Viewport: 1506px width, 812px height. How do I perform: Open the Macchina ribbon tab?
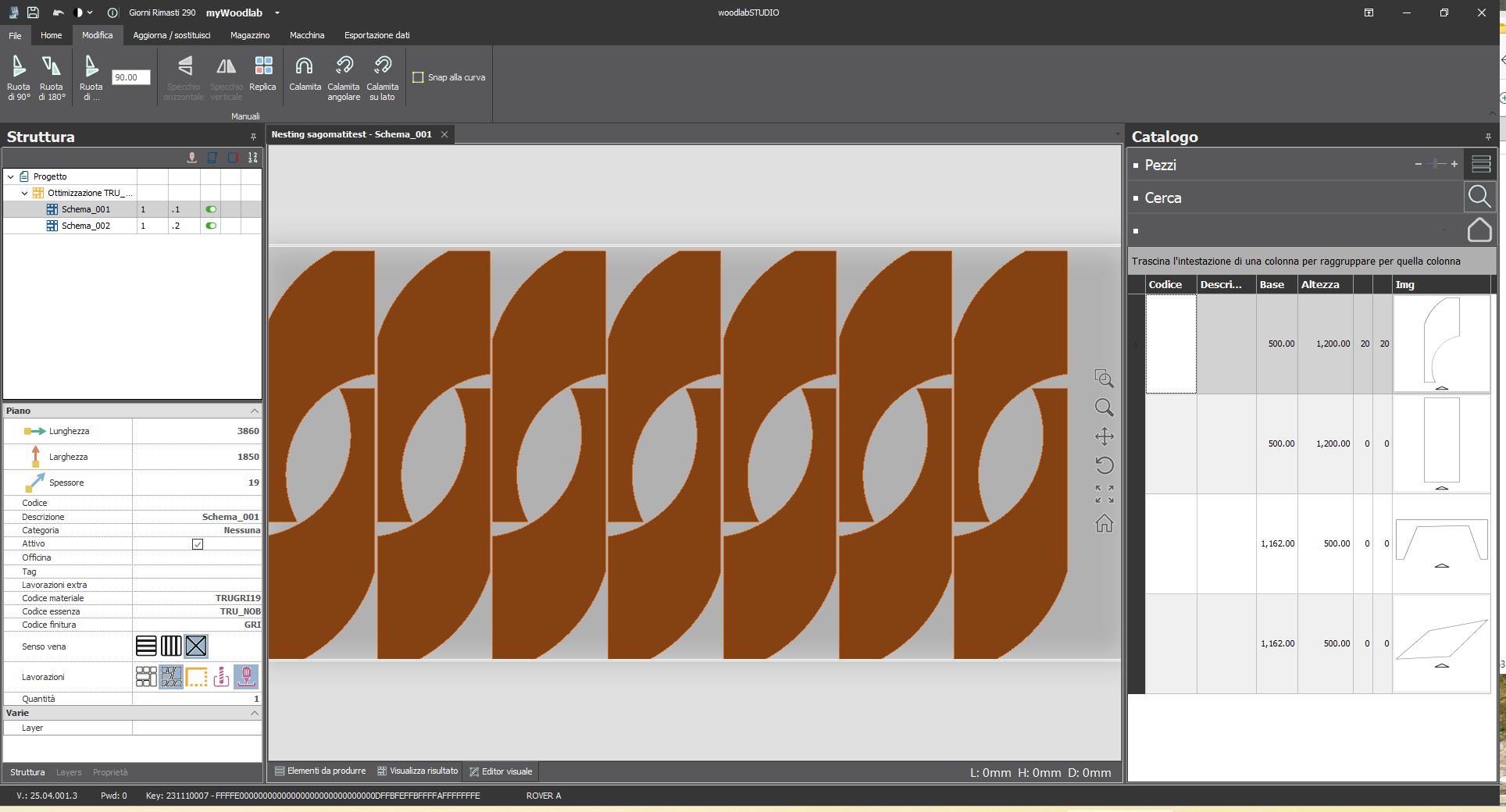click(x=307, y=35)
